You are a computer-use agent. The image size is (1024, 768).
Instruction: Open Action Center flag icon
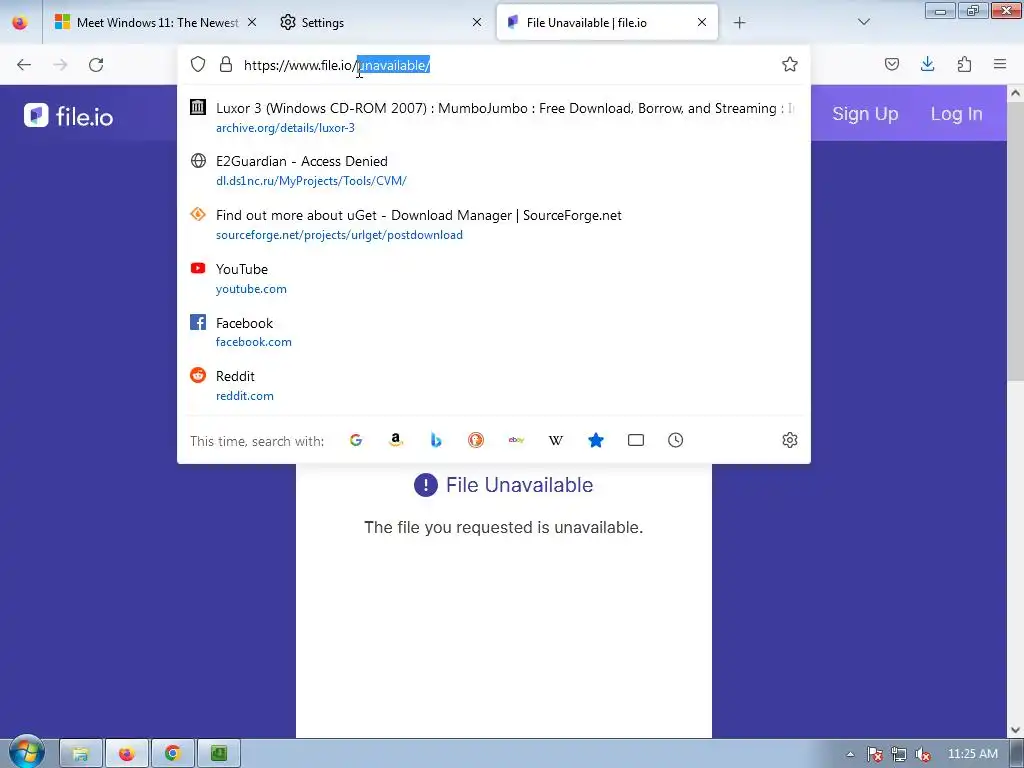[874, 754]
